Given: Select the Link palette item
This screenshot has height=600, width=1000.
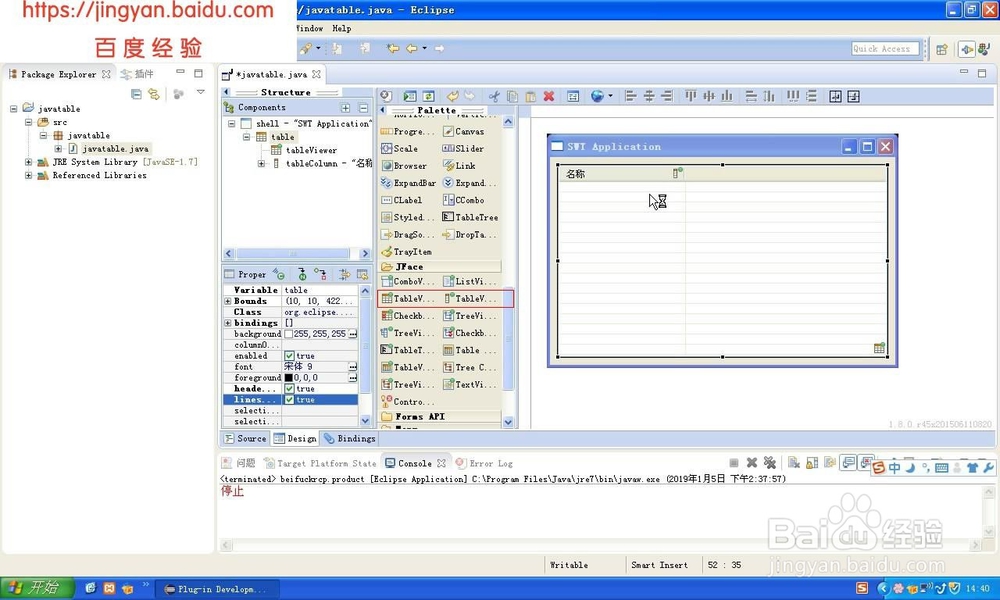Looking at the screenshot, I should pos(459,166).
